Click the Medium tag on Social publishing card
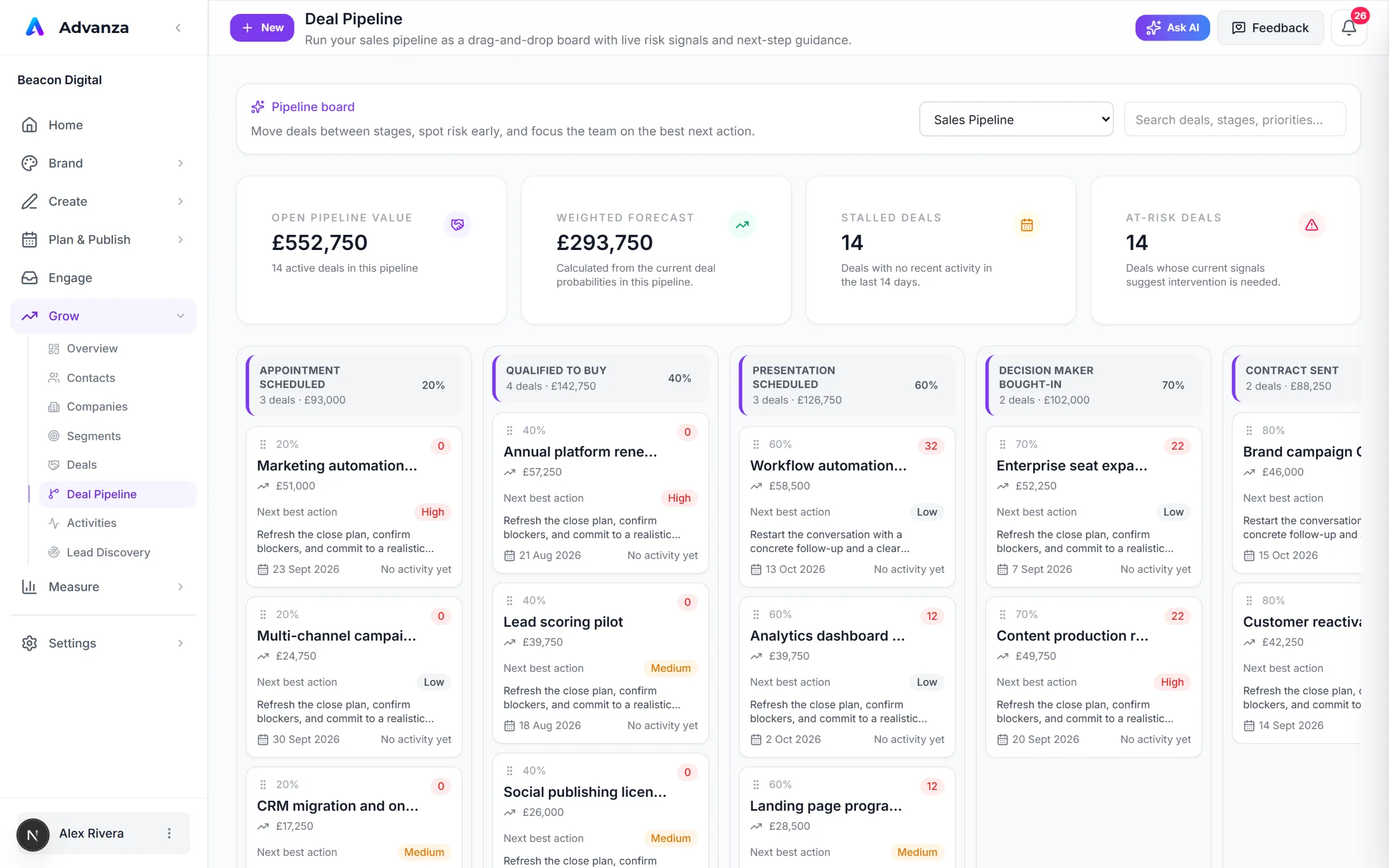Viewport: 1389px width, 868px height. (x=670, y=838)
